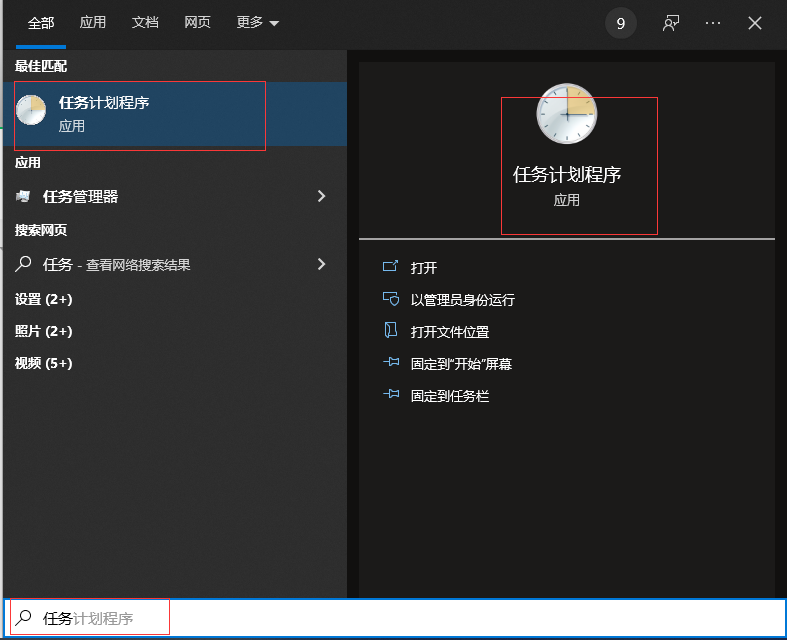
Task: Click the shield icon for admin run
Action: [x=390, y=299]
